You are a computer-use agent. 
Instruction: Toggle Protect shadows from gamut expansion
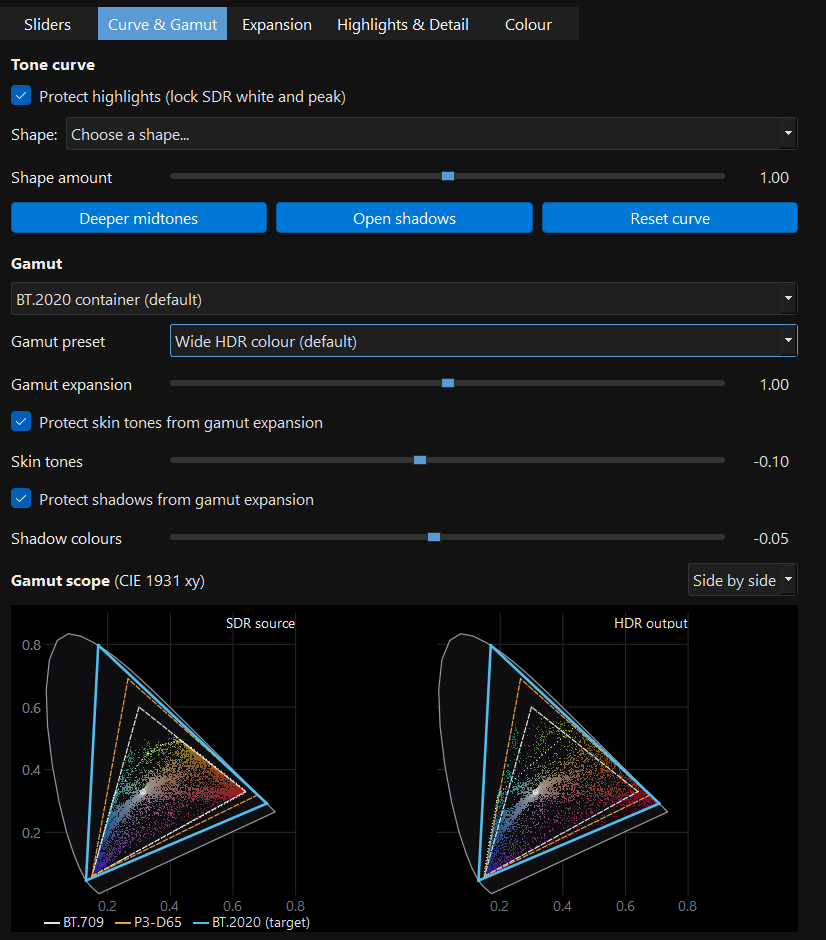coord(21,498)
